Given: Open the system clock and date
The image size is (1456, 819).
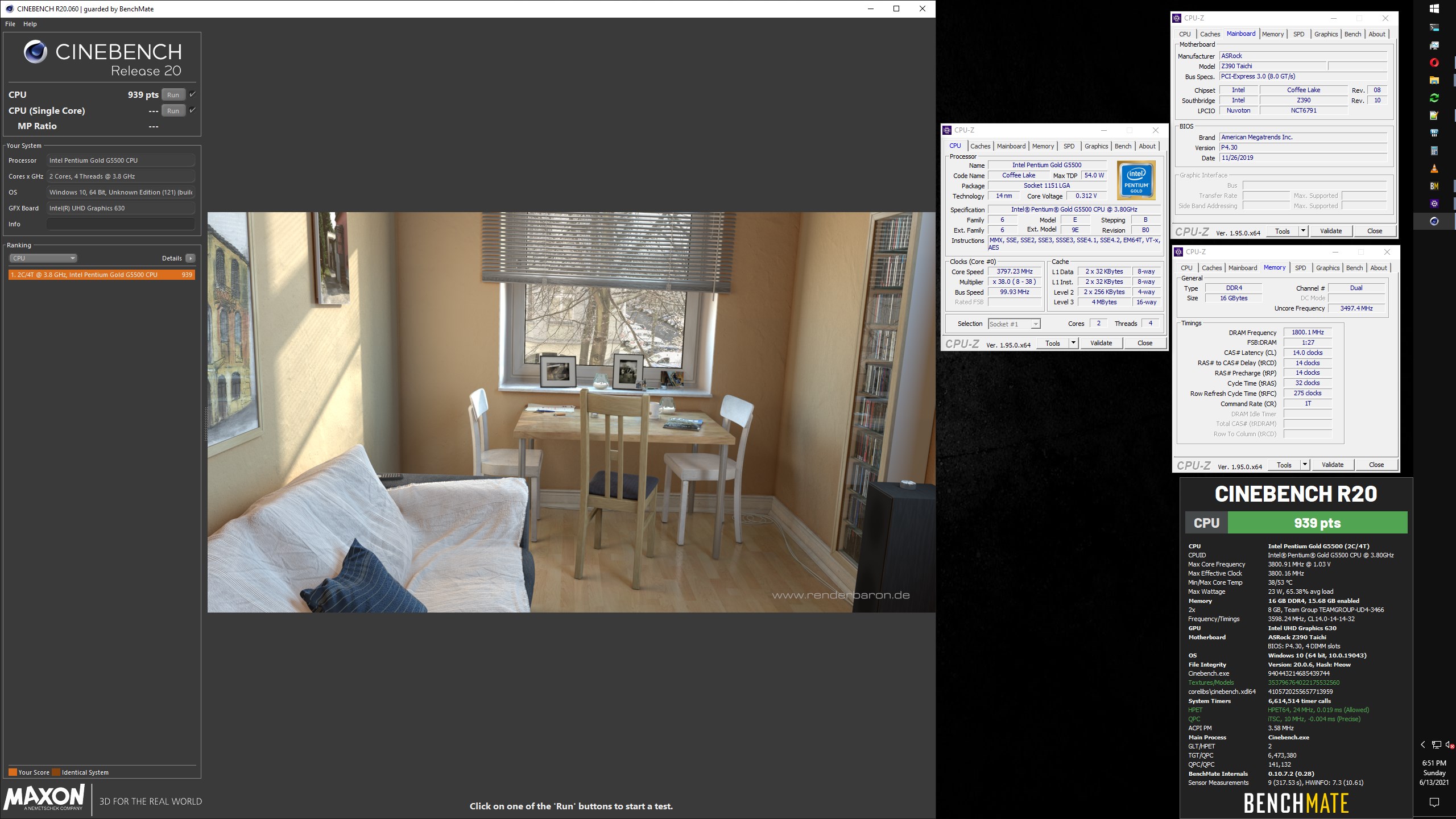Looking at the screenshot, I should tap(1434, 773).
